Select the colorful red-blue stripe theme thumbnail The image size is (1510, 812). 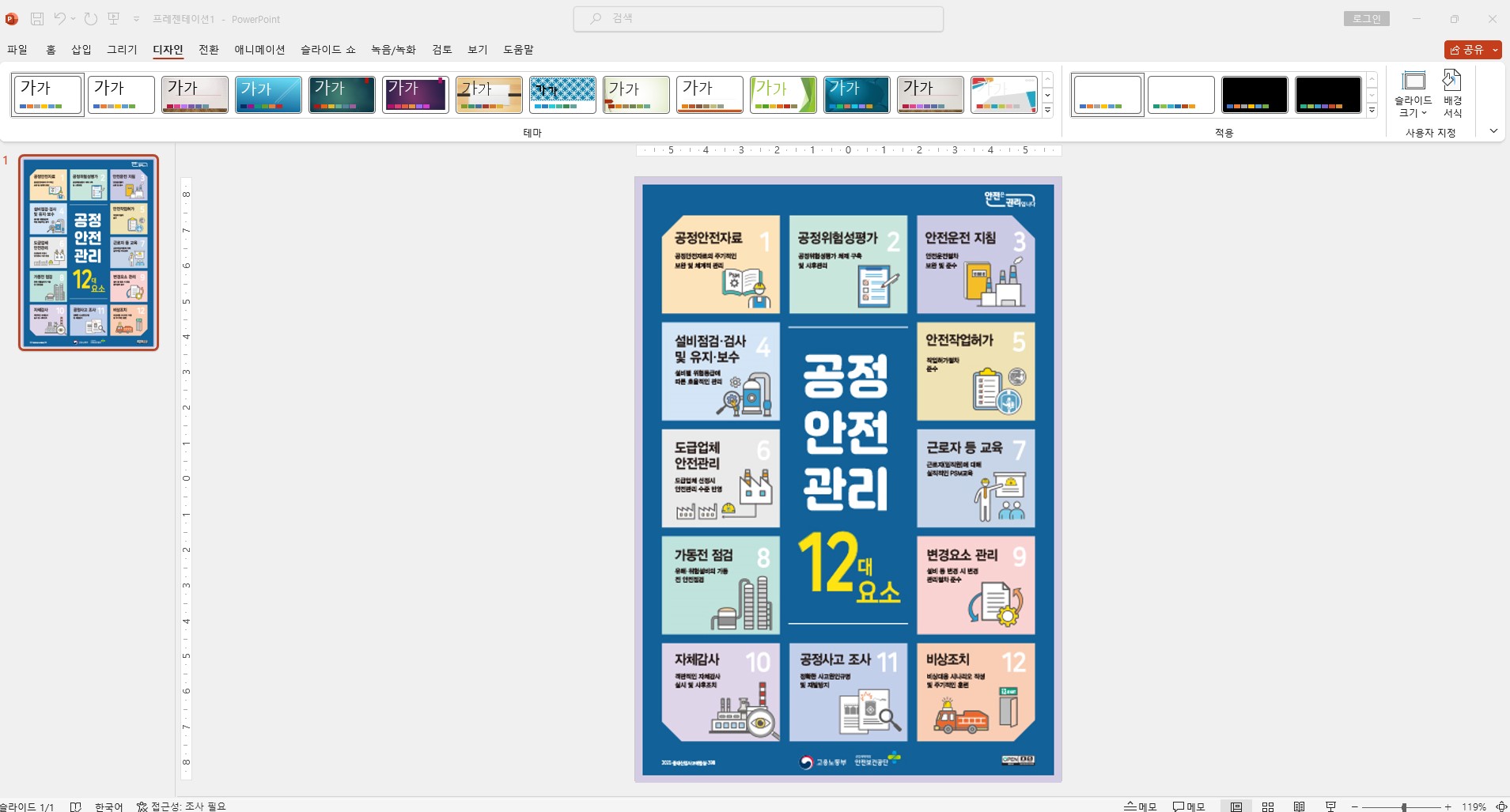(x=1004, y=95)
